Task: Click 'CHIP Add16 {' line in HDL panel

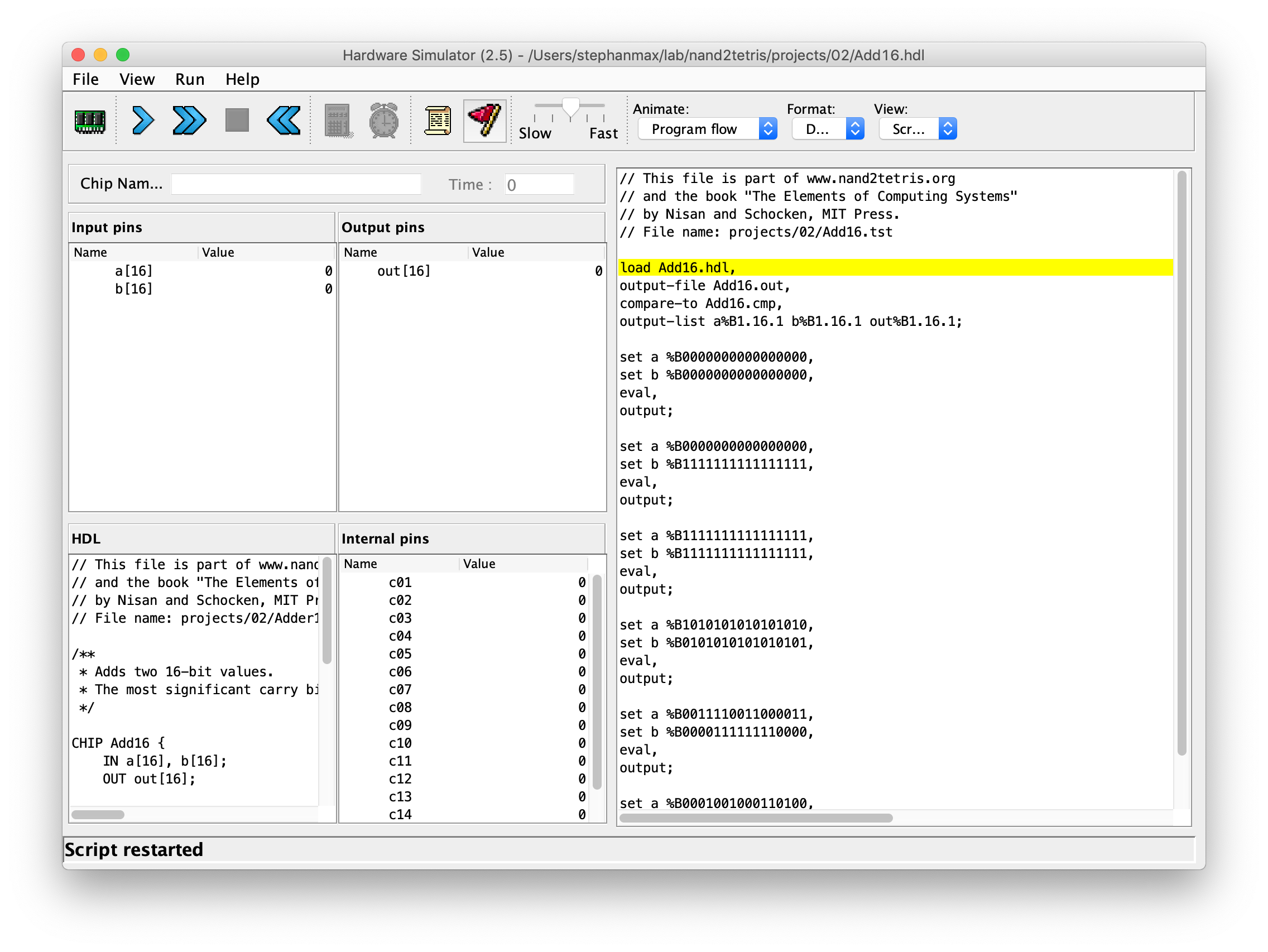Action: [x=118, y=743]
